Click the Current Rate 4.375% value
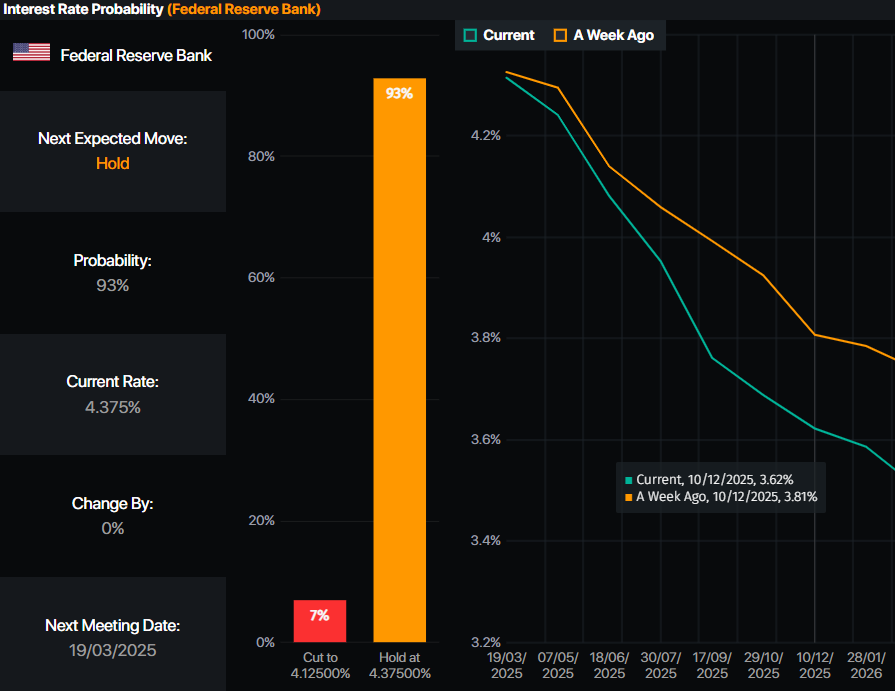The image size is (895, 691). coord(113,407)
